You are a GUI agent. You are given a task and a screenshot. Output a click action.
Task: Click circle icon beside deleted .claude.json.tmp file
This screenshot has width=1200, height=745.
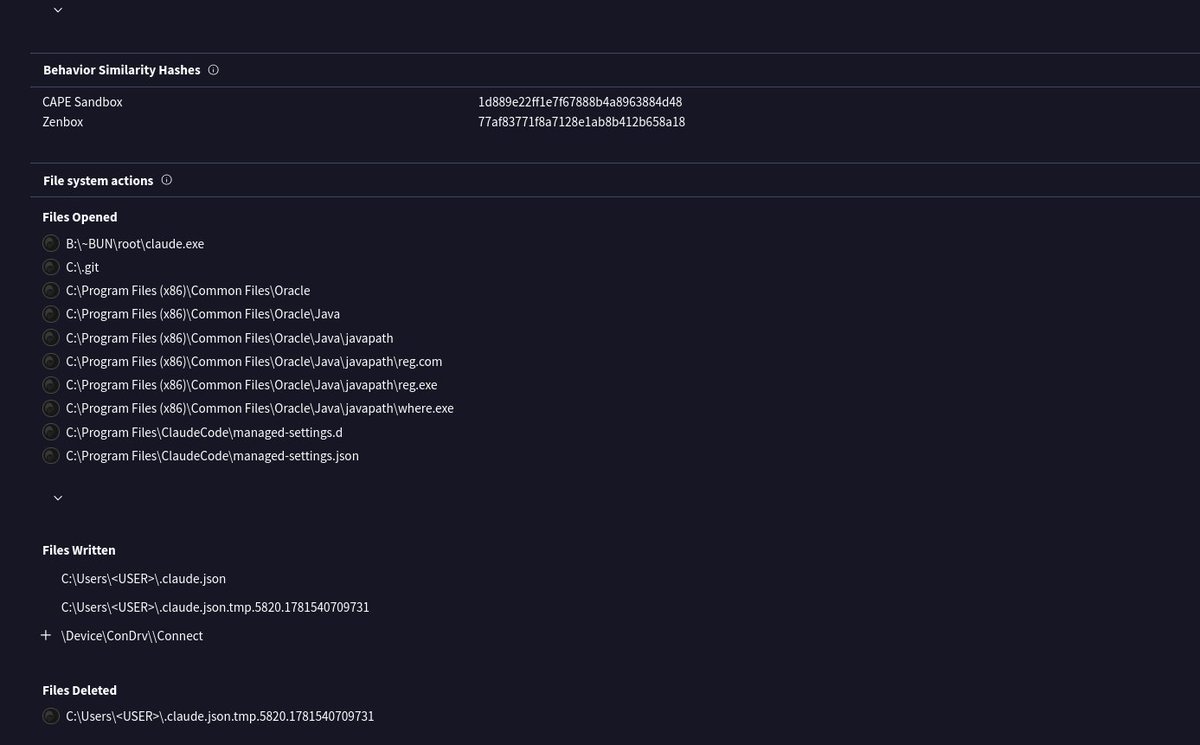(x=51, y=716)
